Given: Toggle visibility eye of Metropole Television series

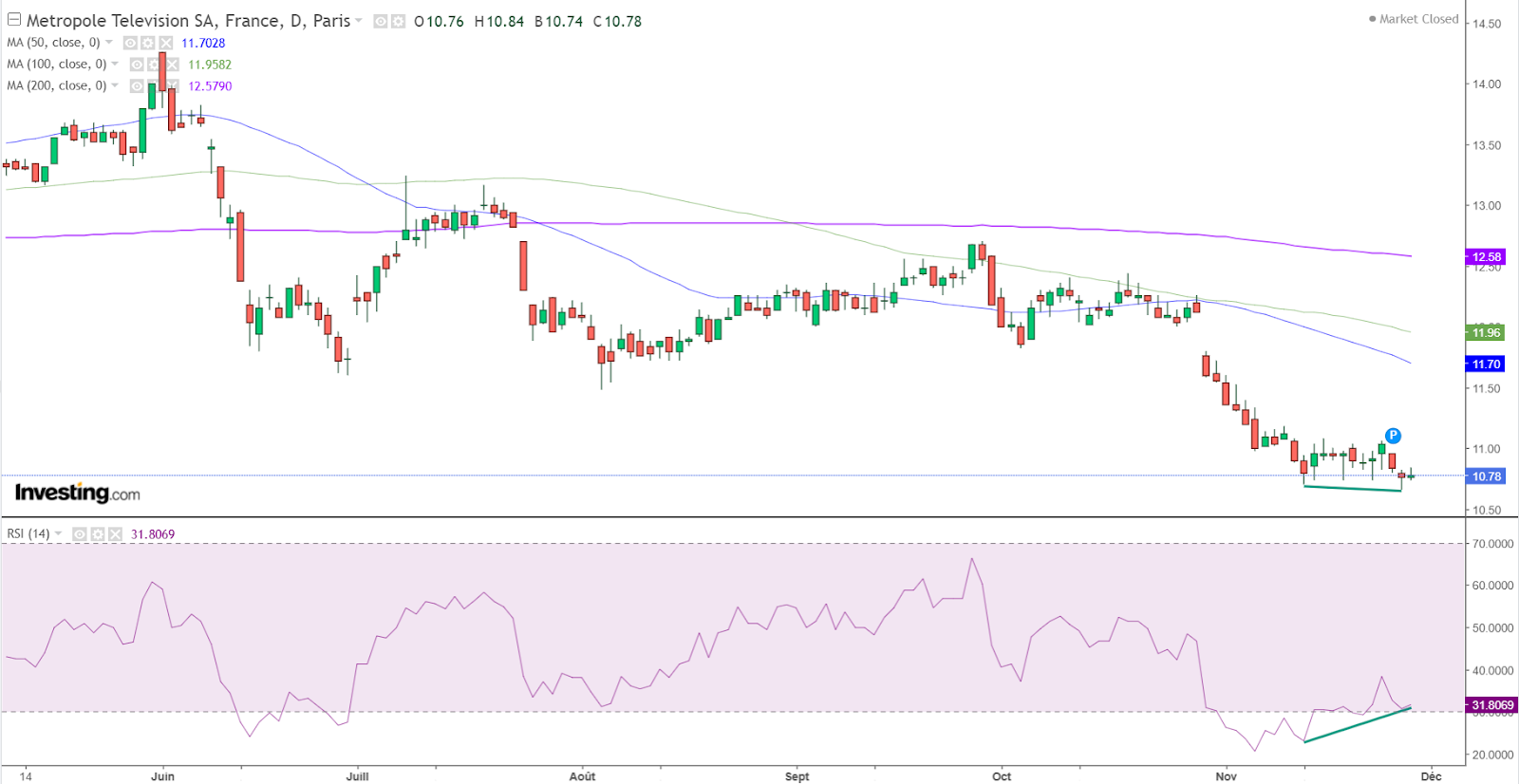Looking at the screenshot, I should pyautogui.click(x=381, y=21).
